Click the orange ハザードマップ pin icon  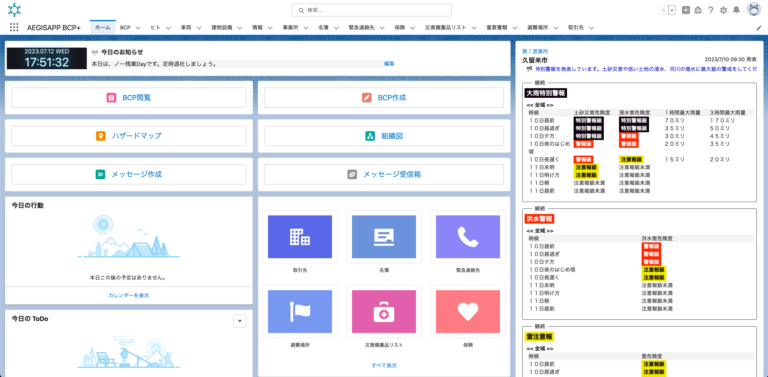pos(100,136)
